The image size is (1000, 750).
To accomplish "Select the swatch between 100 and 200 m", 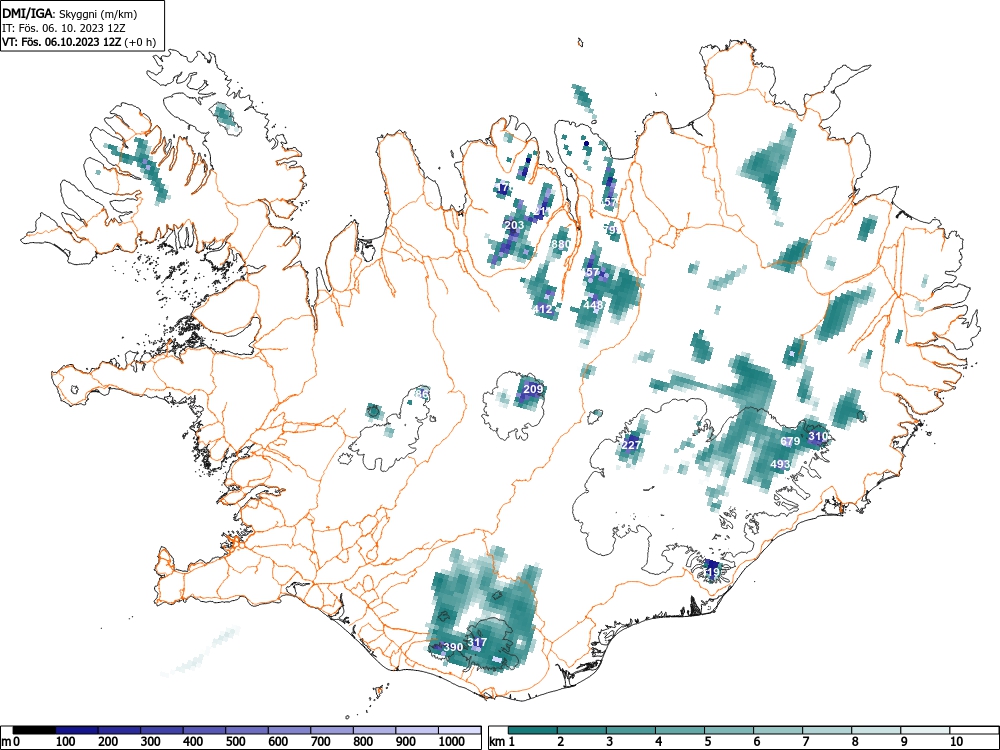I will pos(77,730).
